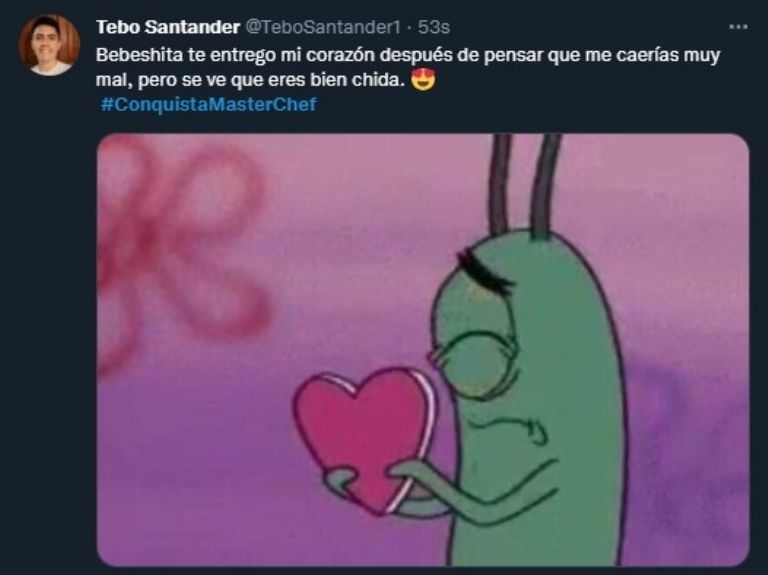The image size is (768, 575).
Task: Click Tebo Santander's profile avatar
Action: (49, 45)
